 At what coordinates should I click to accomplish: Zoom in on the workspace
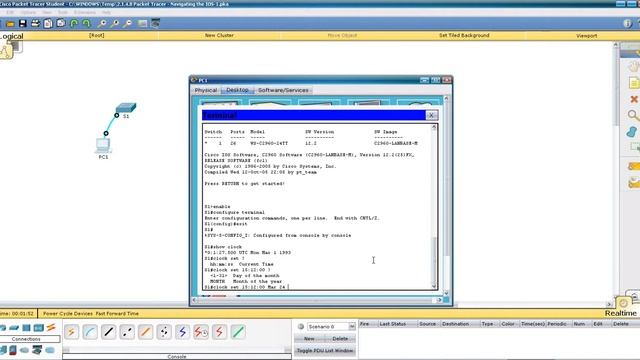(x=102, y=24)
